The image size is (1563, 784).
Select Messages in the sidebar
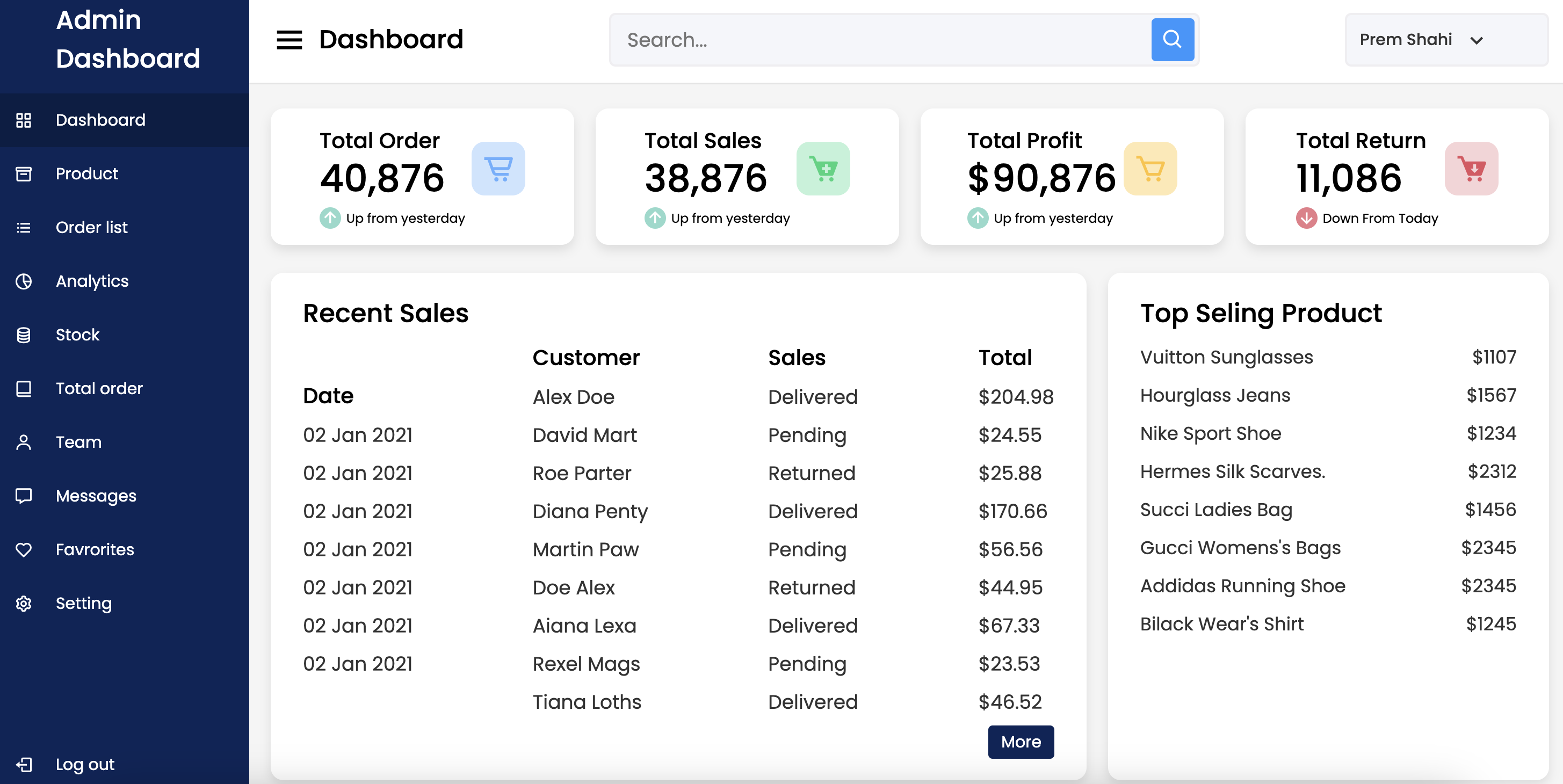pos(96,496)
